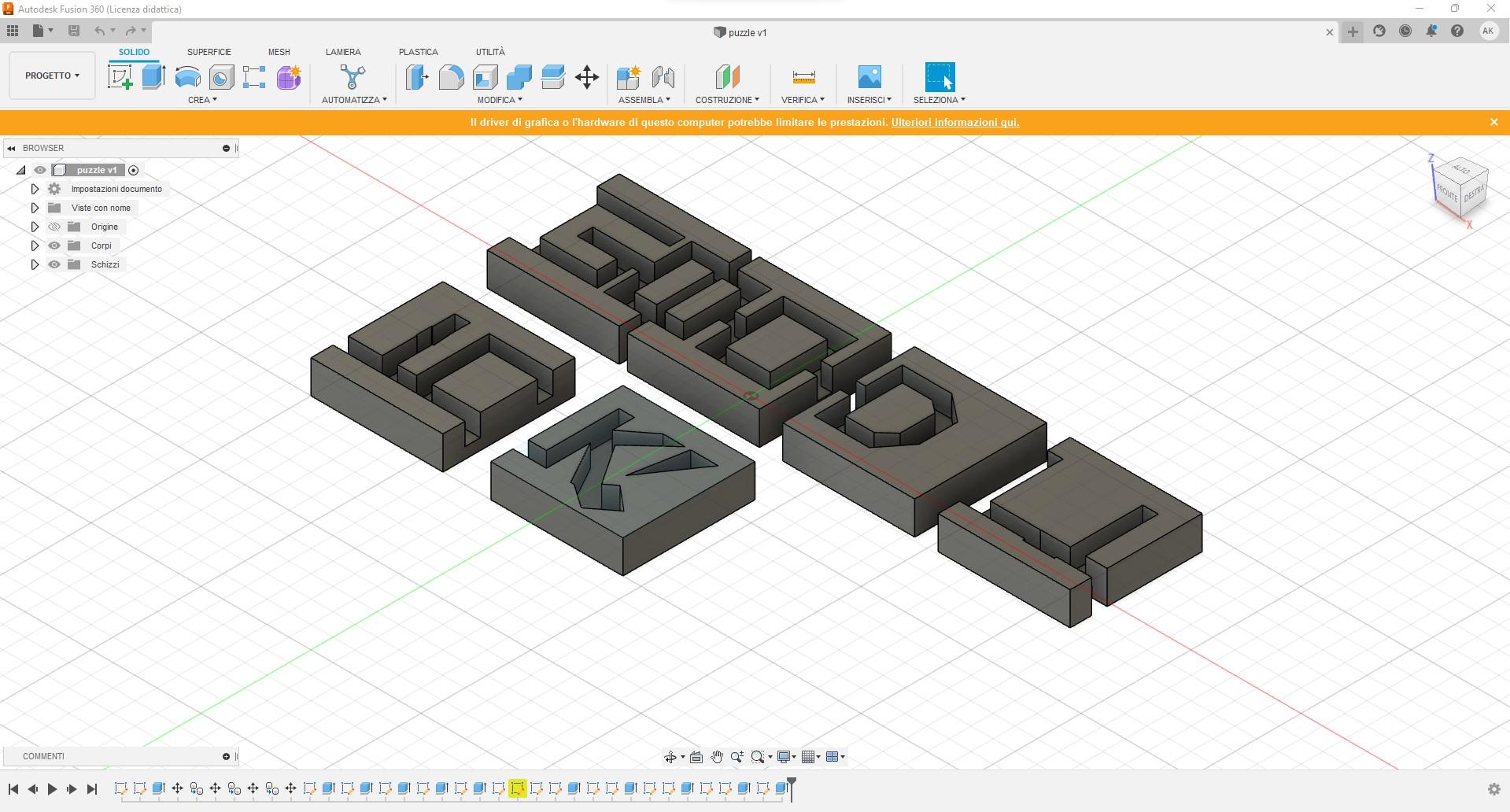1510x812 pixels.
Task: Expand the Origine folder
Action: point(35,227)
